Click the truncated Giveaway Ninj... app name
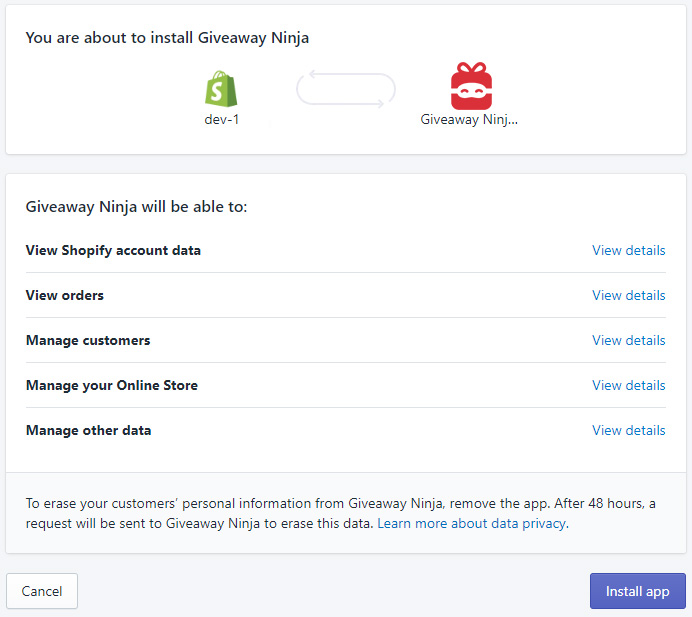Image resolution: width=692 pixels, height=617 pixels. tap(469, 120)
